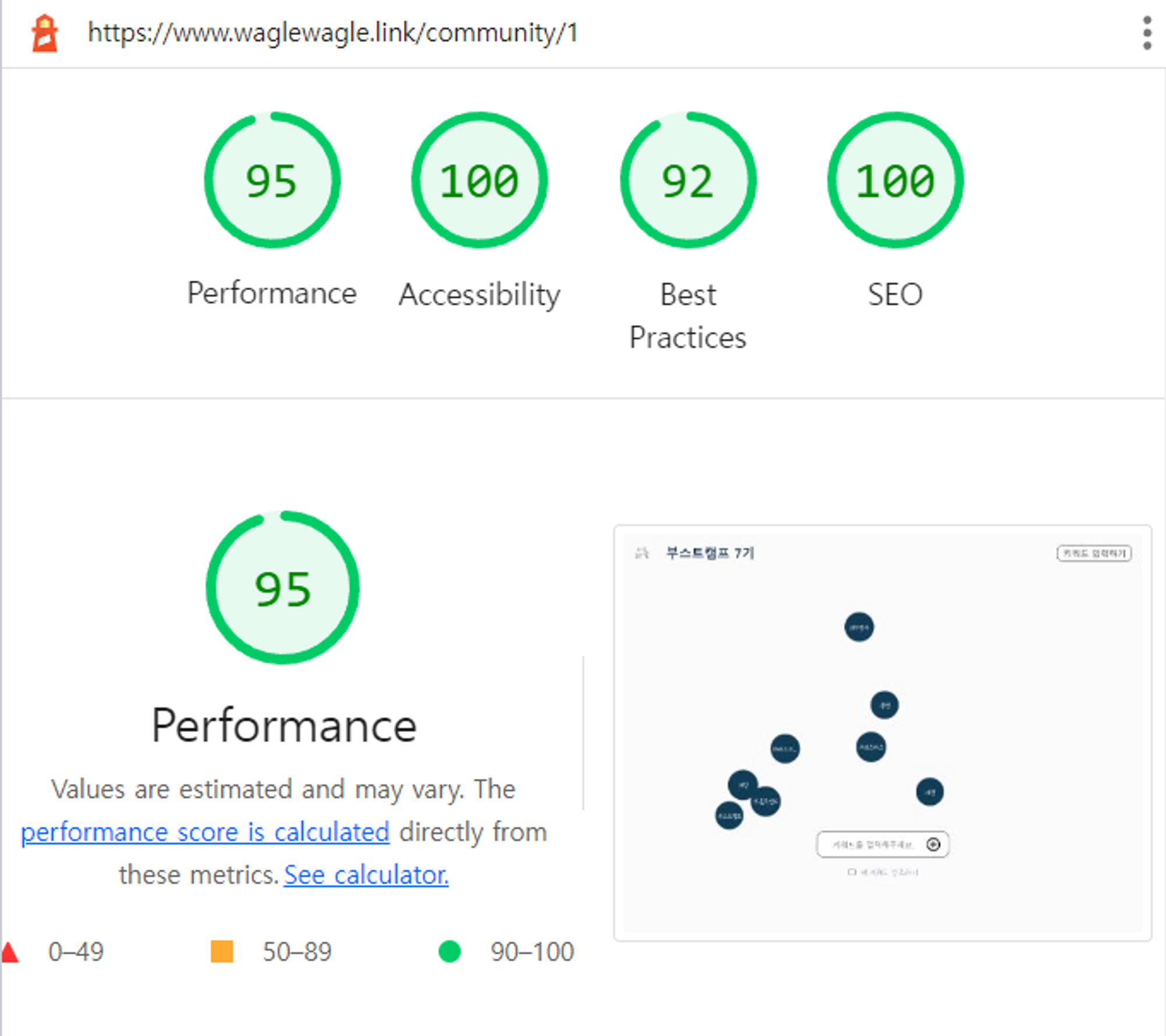This screenshot has height=1036, width=1166.
Task: Select the Accessibility 100 score gauge
Action: (x=479, y=180)
